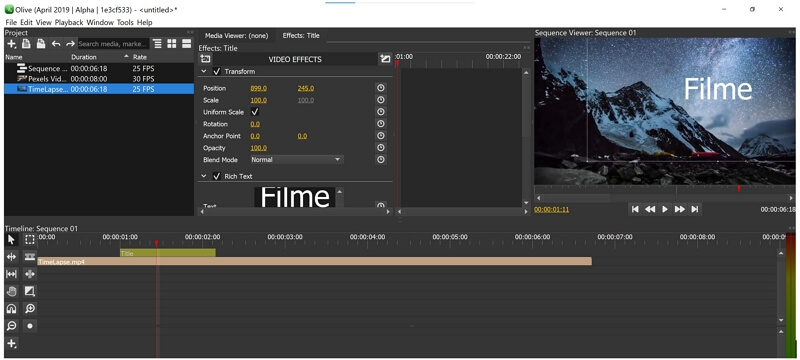Disable the Transform effect checkbox

click(x=217, y=71)
